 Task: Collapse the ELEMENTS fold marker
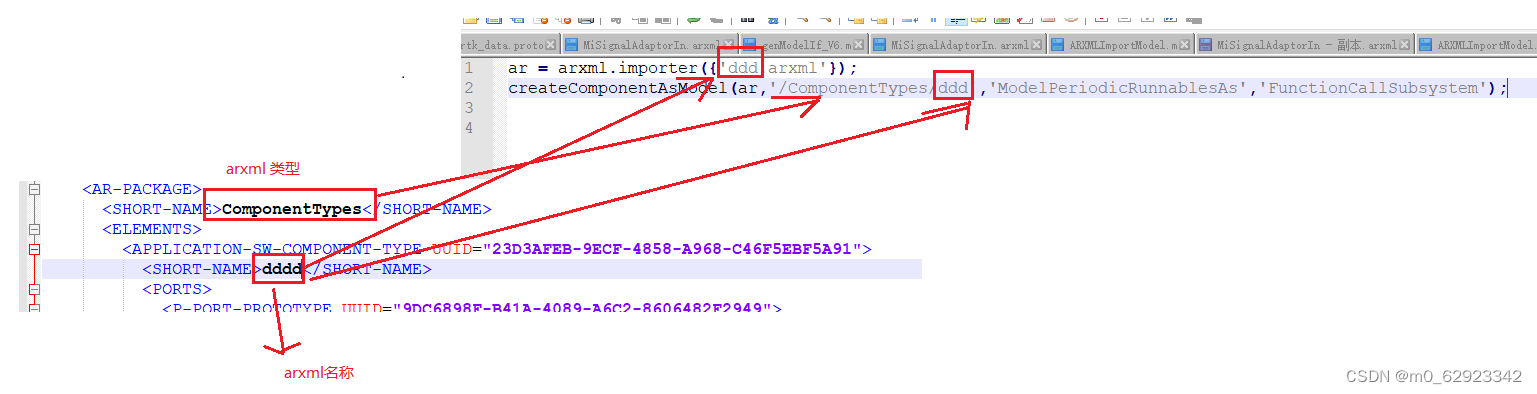tap(34, 229)
